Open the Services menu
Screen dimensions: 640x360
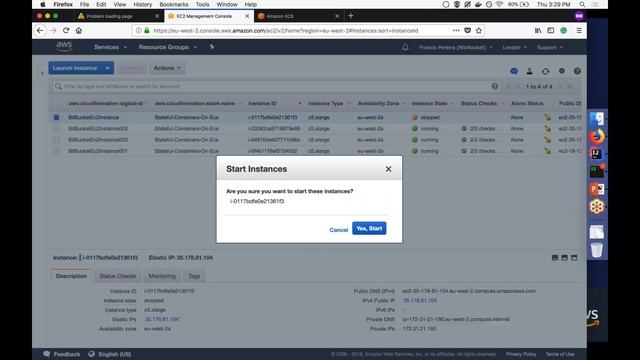(110, 47)
